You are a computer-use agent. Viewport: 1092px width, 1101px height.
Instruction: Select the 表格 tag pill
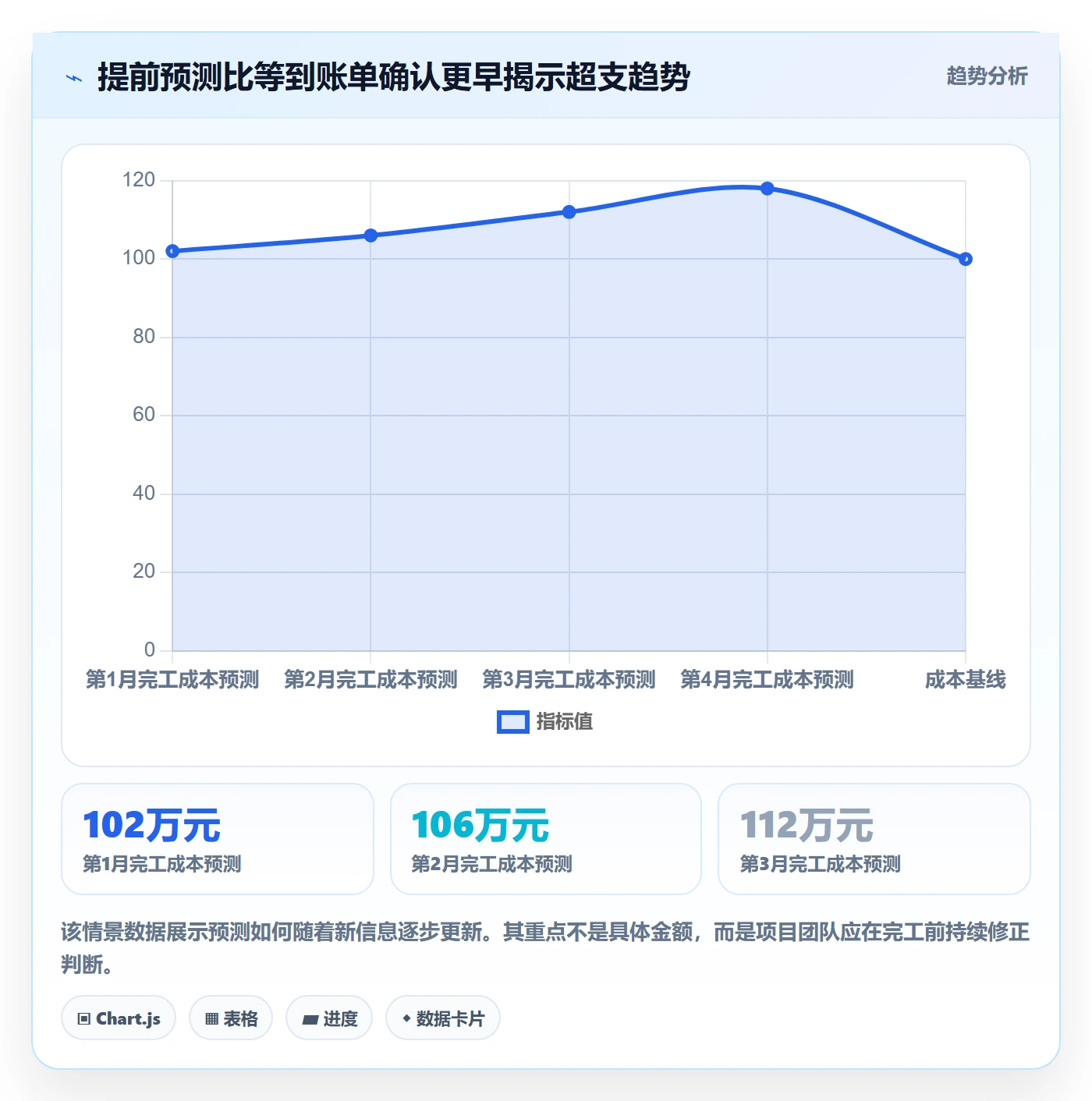point(231,1018)
